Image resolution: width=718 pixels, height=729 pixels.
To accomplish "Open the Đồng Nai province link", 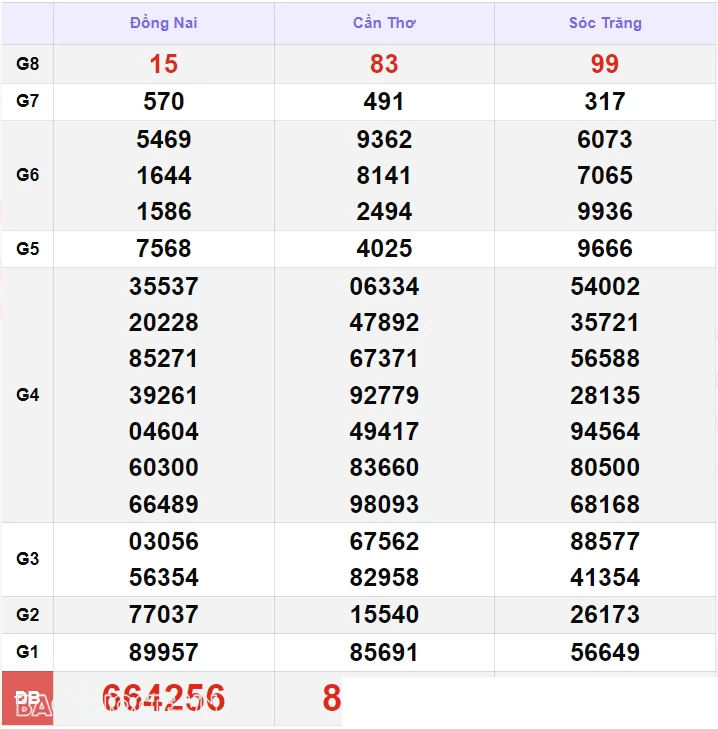I will pyautogui.click(x=163, y=23).
